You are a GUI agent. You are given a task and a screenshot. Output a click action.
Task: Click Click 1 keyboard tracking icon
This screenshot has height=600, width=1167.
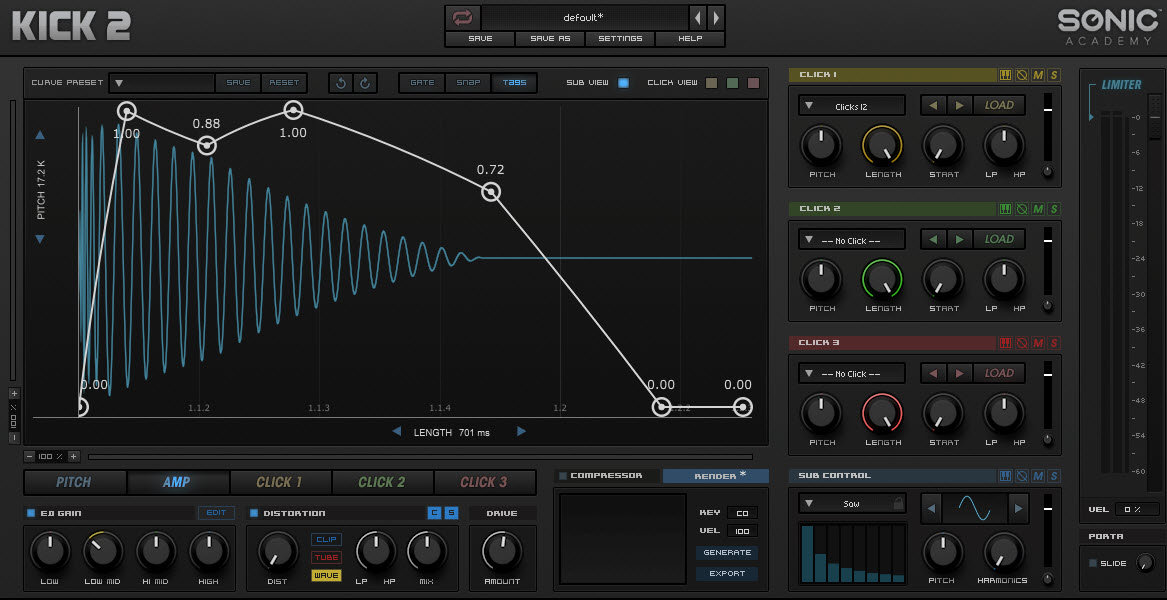tap(1005, 75)
